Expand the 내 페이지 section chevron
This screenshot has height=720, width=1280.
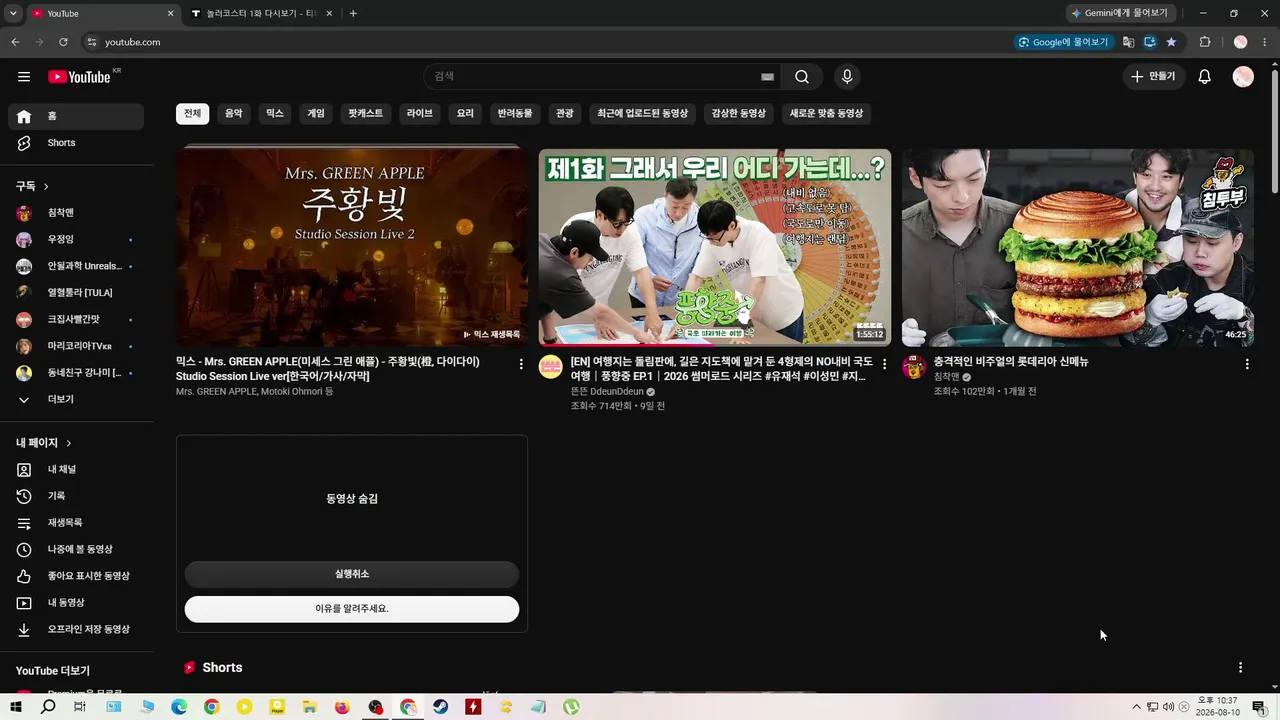[x=69, y=443]
